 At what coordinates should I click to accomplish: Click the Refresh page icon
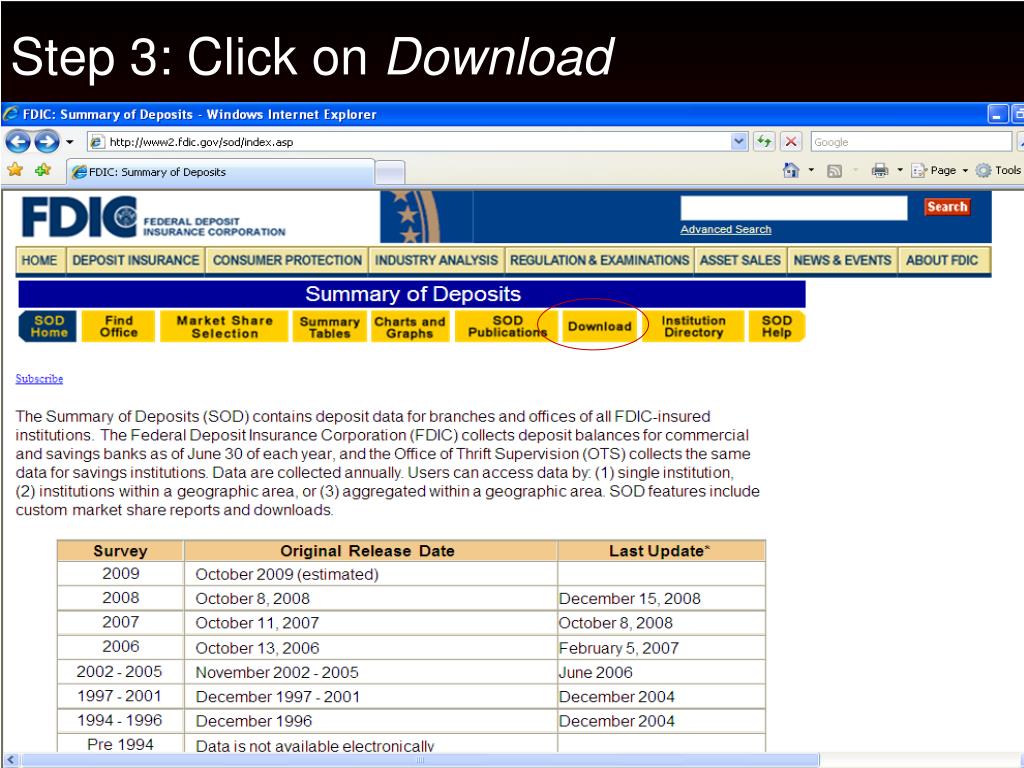(764, 141)
